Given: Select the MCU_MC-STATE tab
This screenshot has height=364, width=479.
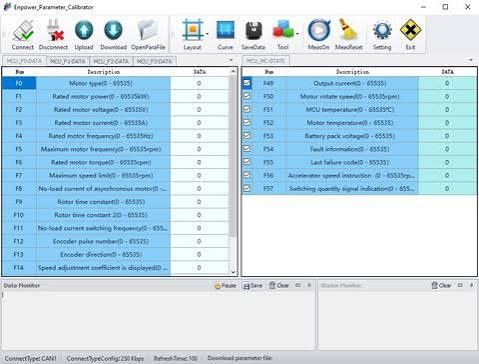Looking at the screenshot, I should (266, 61).
